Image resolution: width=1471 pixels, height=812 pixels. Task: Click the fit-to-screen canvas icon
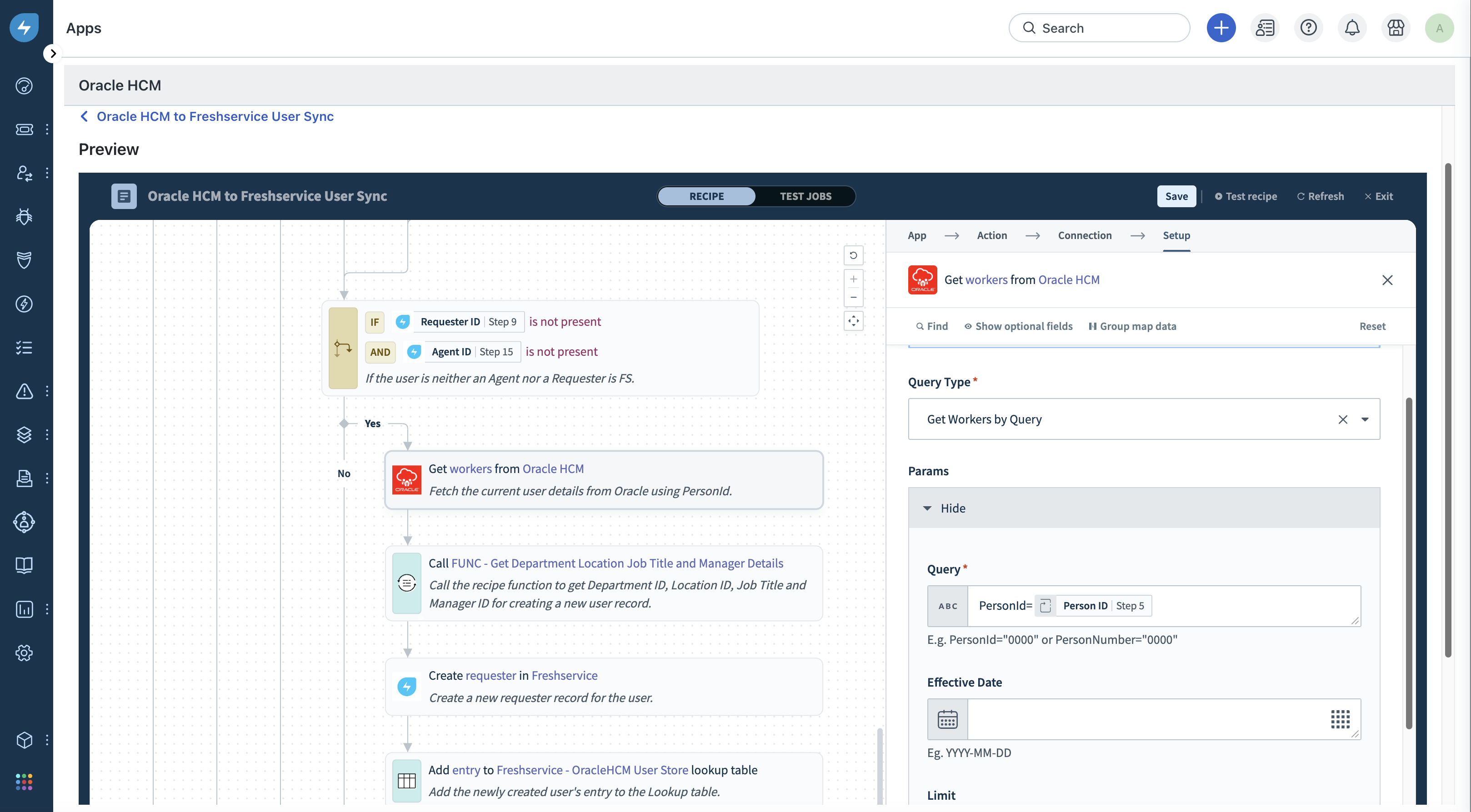click(x=853, y=321)
